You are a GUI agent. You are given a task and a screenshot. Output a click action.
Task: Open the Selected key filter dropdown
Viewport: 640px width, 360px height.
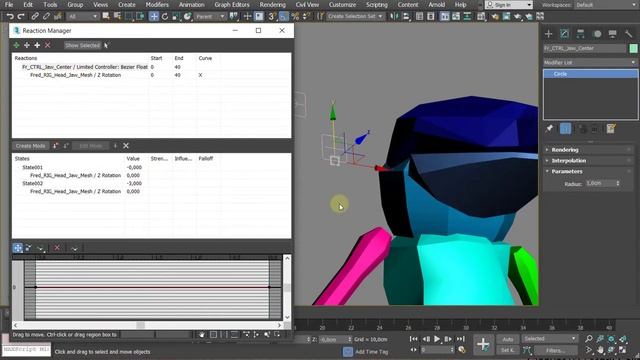pyautogui.click(x=549, y=339)
